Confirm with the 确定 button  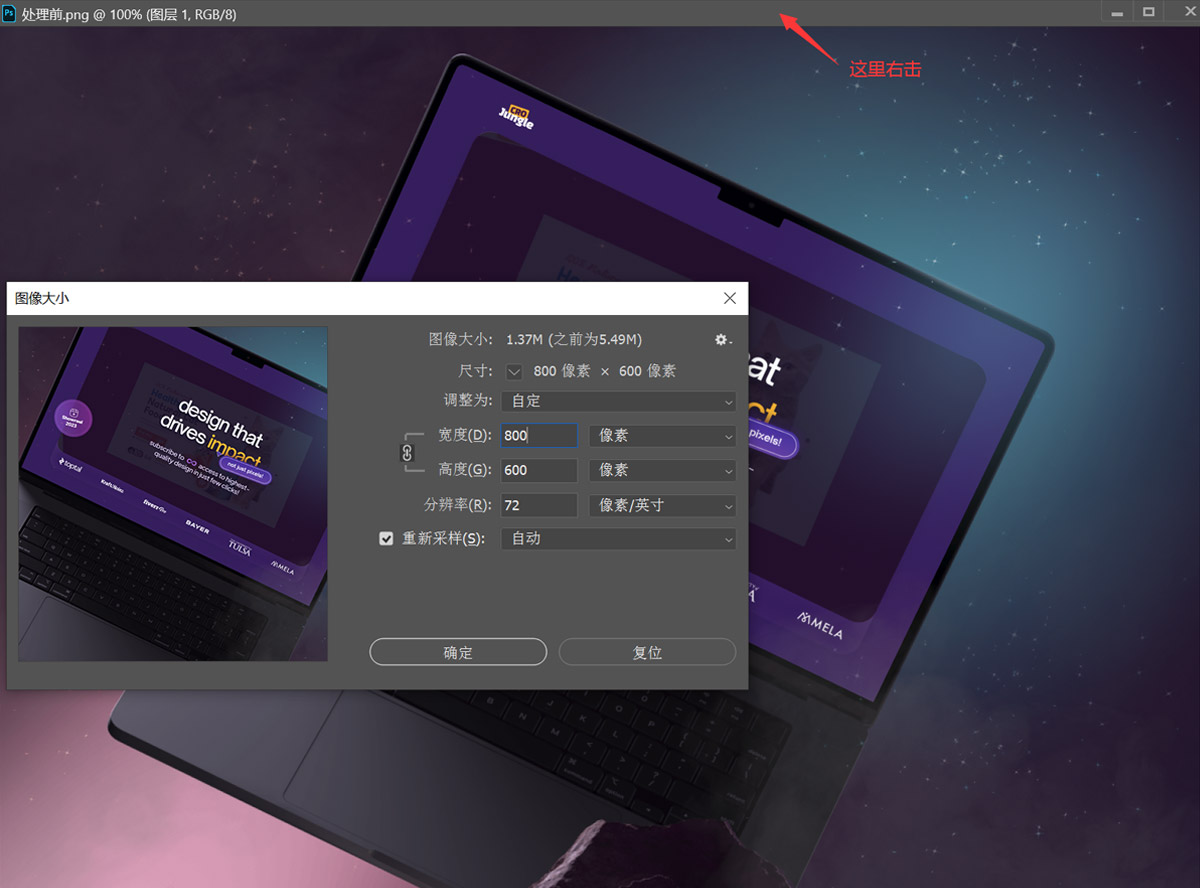pyautogui.click(x=458, y=652)
